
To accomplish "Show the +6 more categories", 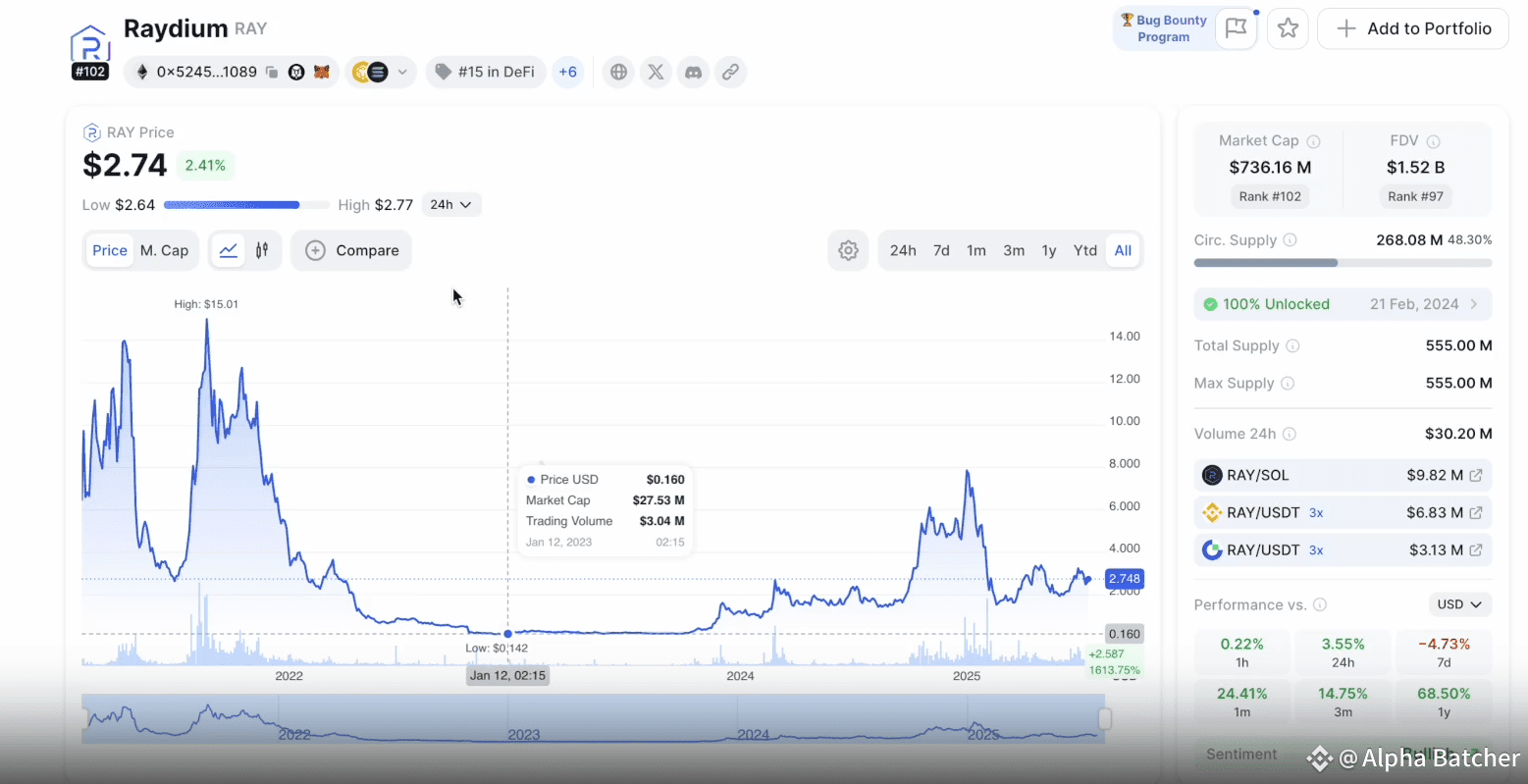I will 568,72.
